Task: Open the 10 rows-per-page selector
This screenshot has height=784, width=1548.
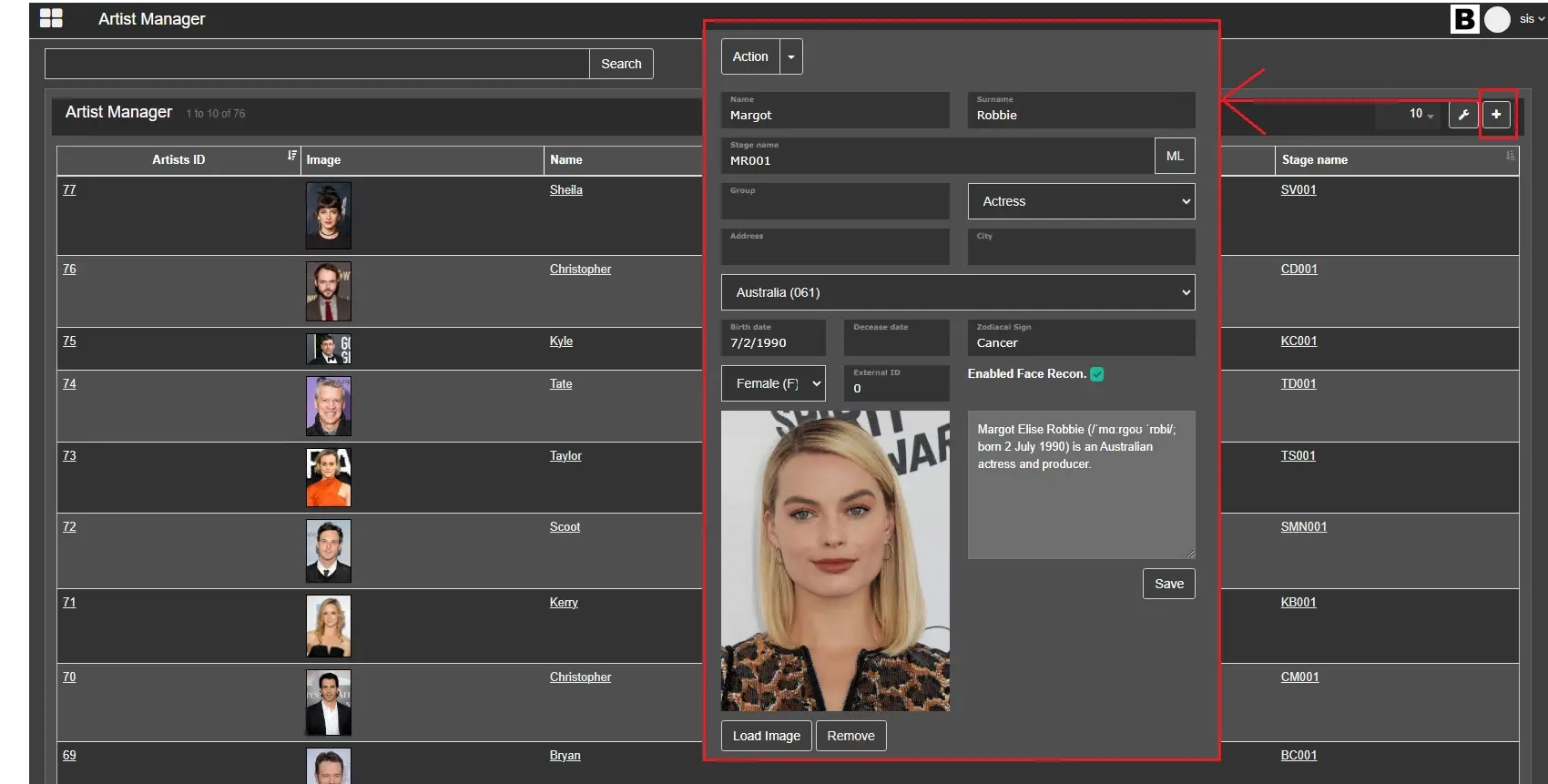Action: [1421, 114]
